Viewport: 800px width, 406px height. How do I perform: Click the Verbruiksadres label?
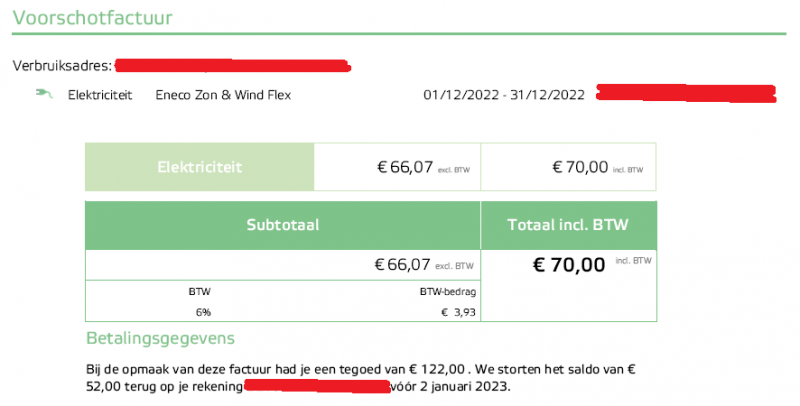coord(61,66)
